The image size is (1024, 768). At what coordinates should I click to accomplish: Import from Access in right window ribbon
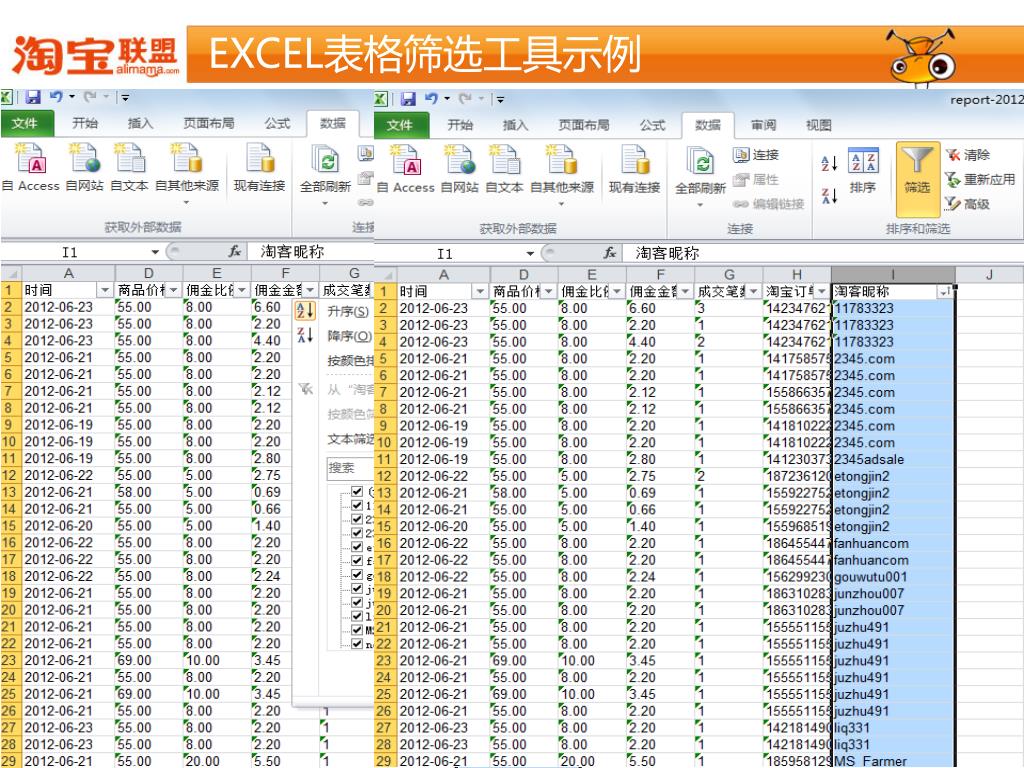point(406,168)
